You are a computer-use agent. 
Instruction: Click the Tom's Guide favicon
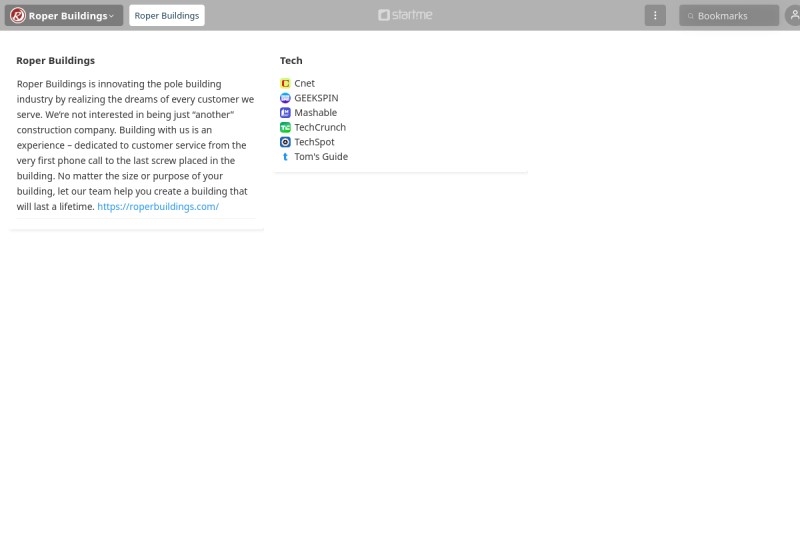coord(285,157)
